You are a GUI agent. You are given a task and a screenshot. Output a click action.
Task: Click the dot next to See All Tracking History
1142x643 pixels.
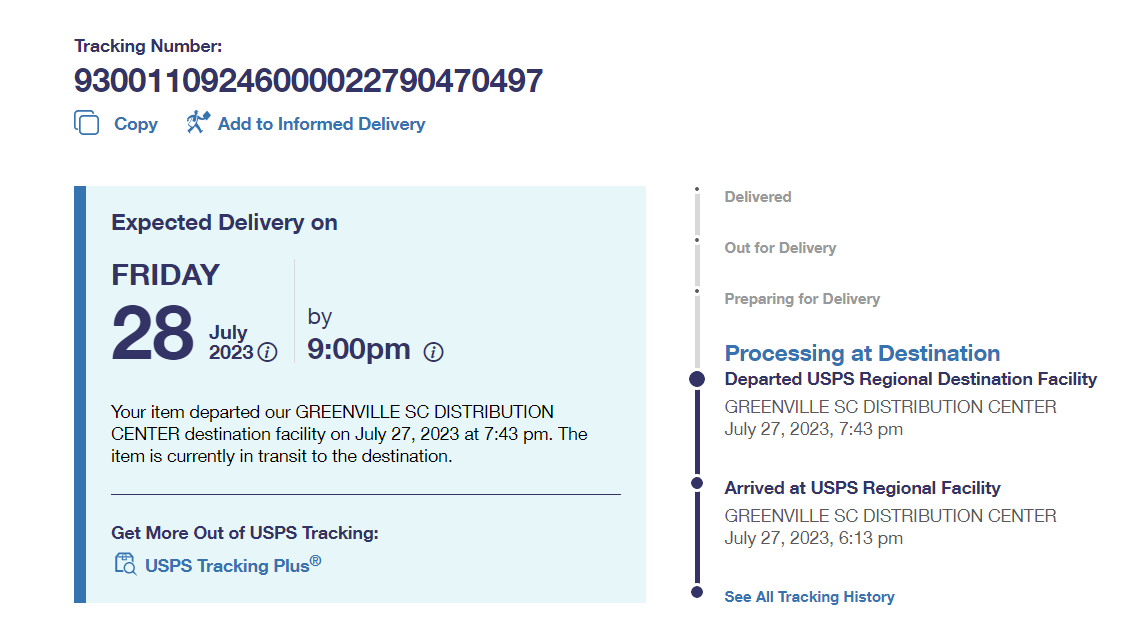(697, 592)
